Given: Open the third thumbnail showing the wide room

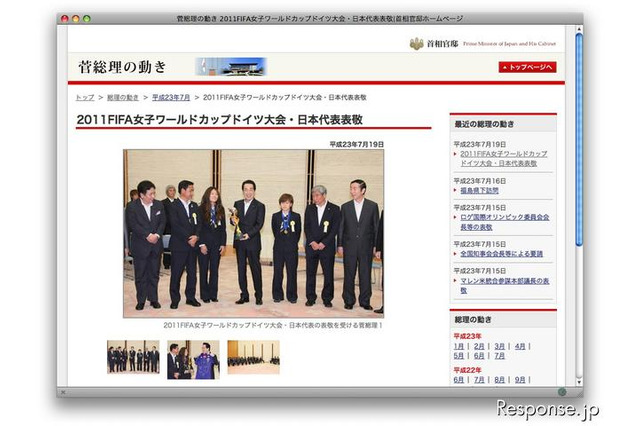Looking at the screenshot, I should [x=253, y=357].
